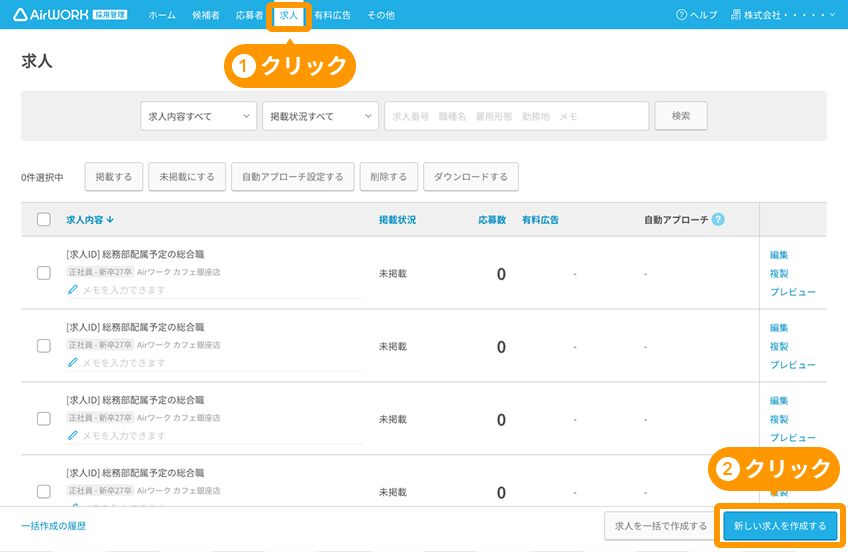Click プレビュー link in first row

pos(793,292)
